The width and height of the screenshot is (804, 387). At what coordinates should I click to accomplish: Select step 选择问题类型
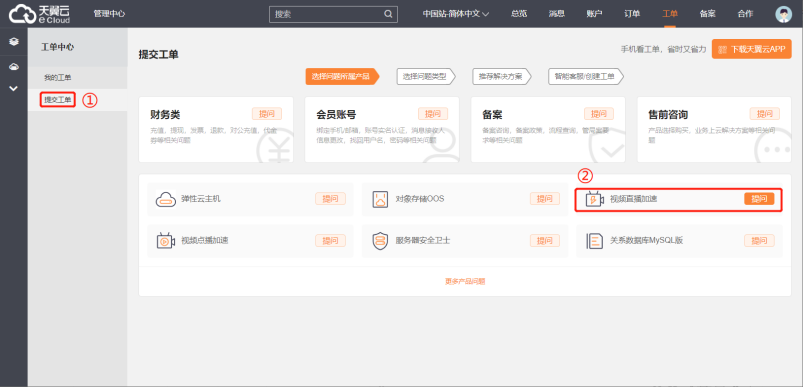[426, 76]
